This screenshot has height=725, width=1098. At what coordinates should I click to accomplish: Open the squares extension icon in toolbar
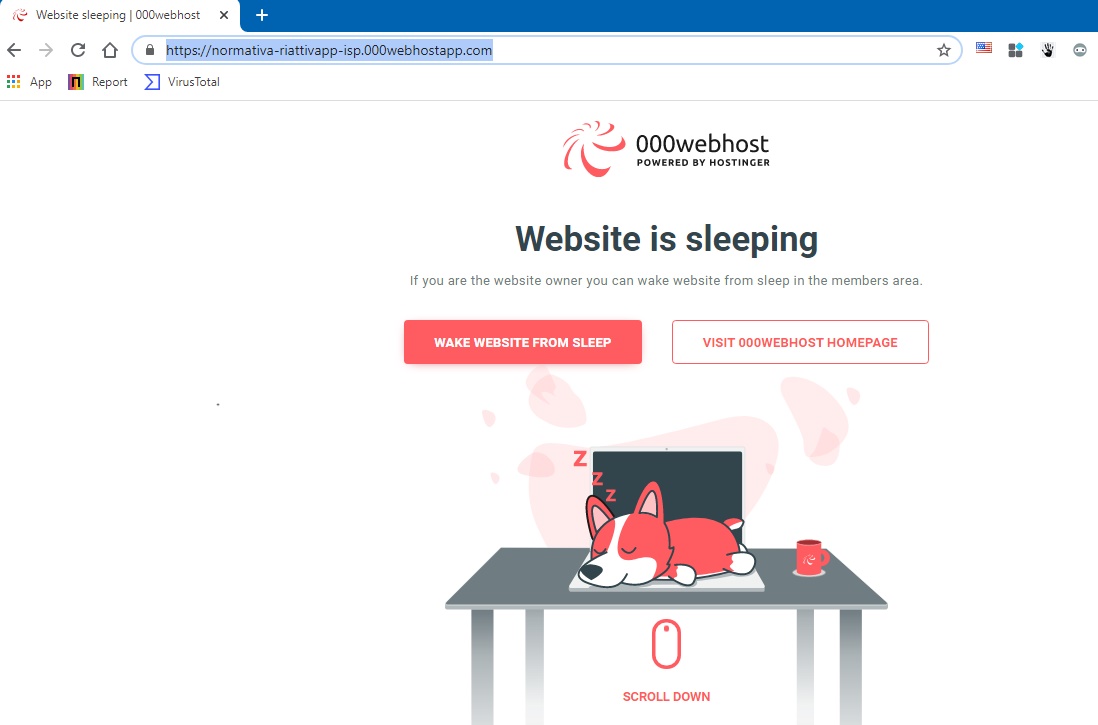1015,50
